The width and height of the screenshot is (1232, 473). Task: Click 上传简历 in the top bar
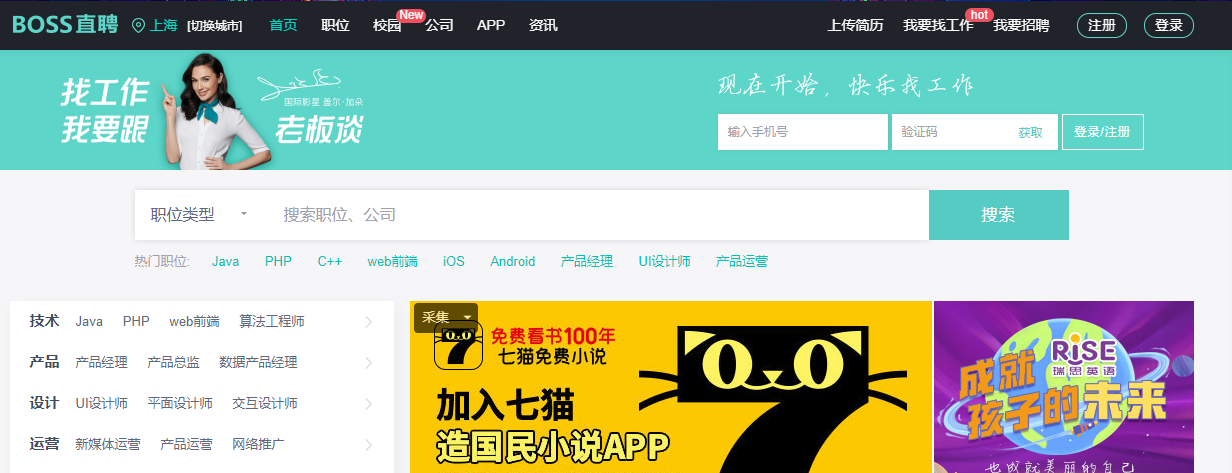point(856,25)
